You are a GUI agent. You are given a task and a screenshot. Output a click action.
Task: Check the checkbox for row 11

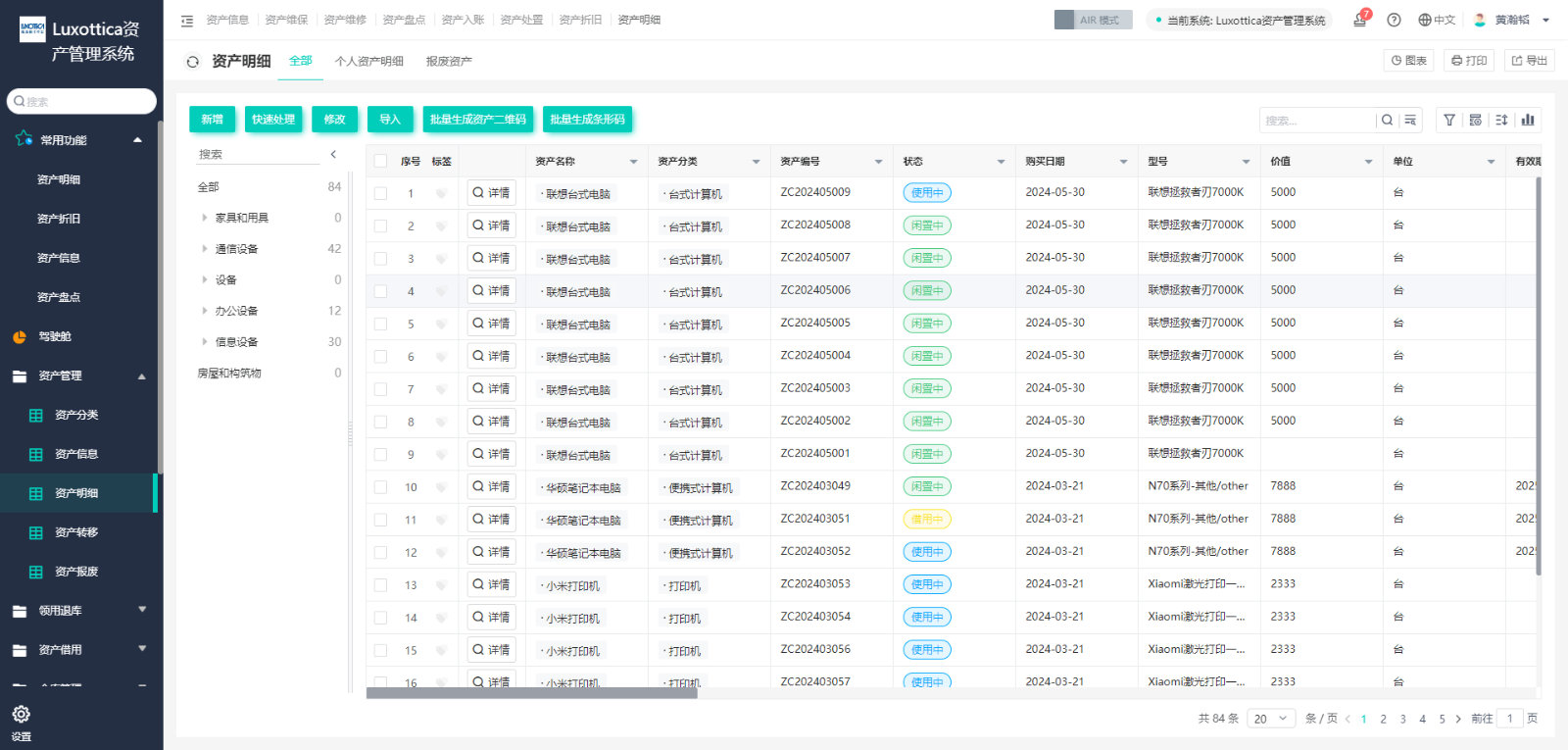(380, 520)
